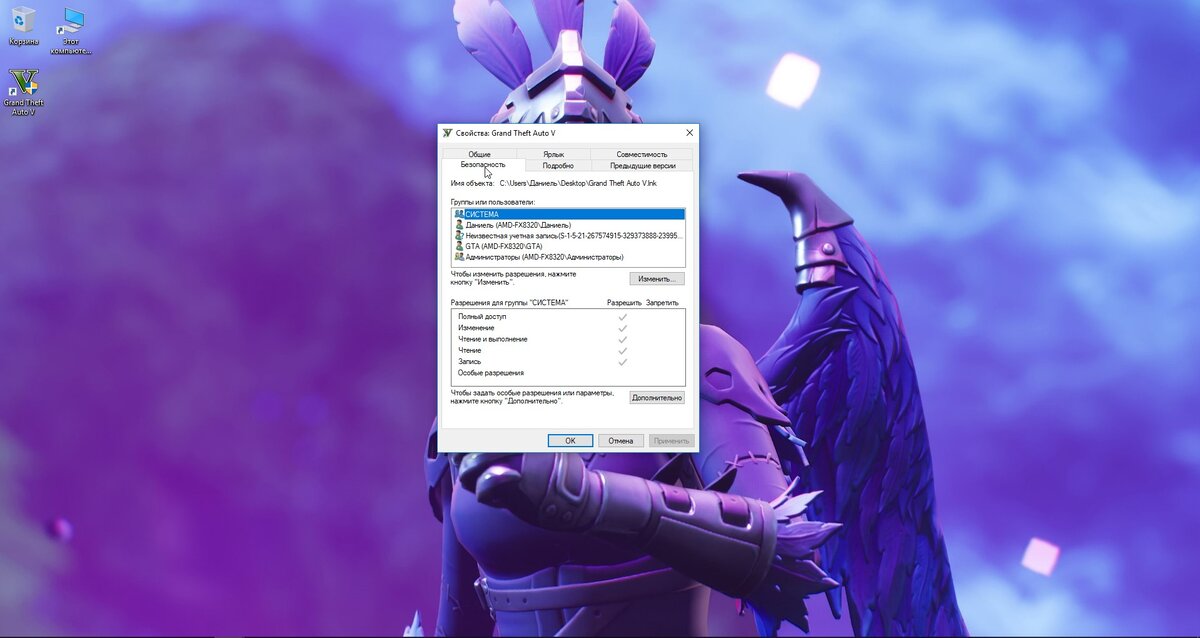Select the СИСТЕМА entry in the users list

[x=568, y=214]
